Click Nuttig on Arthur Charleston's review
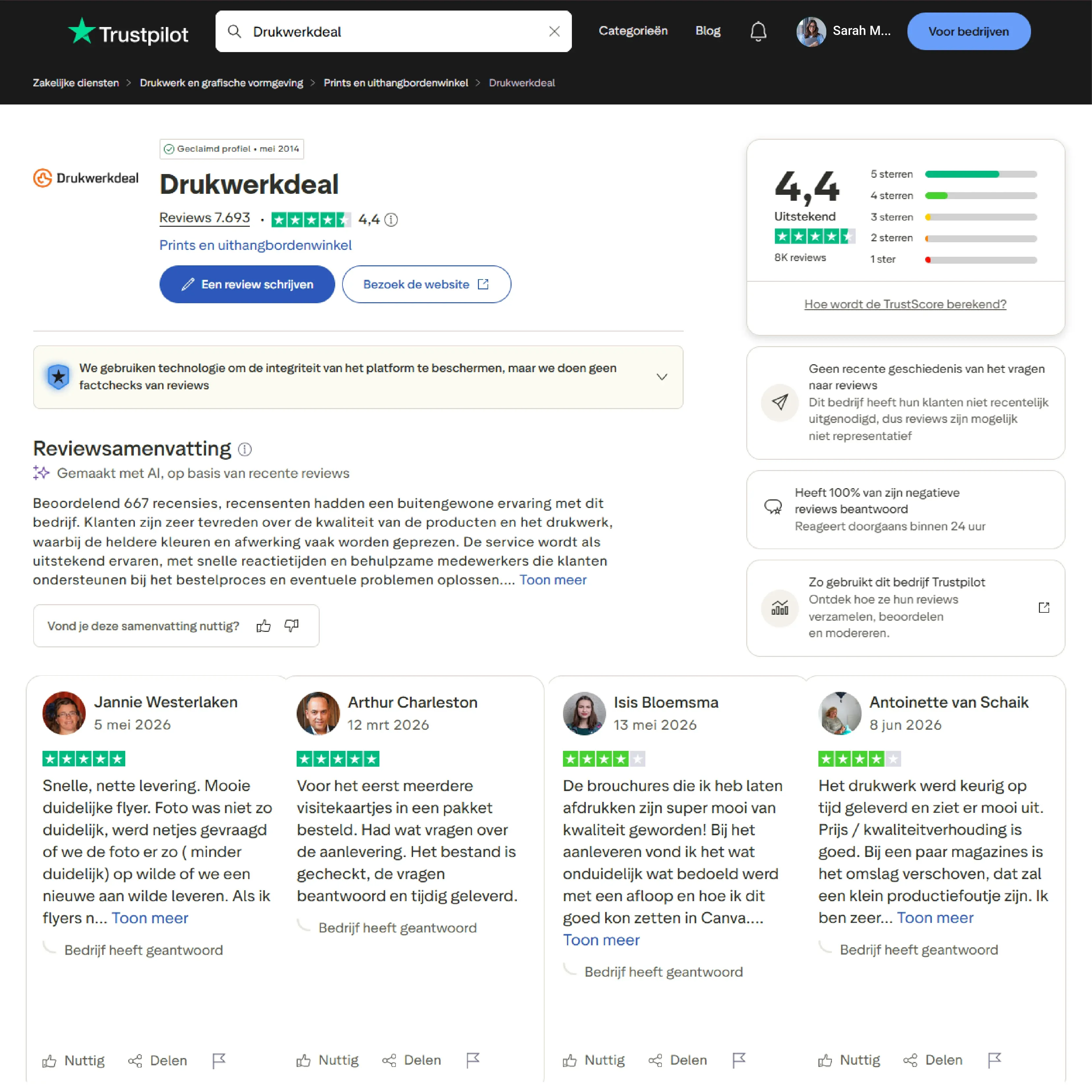The height and width of the screenshot is (1092, 1092). point(328,1060)
